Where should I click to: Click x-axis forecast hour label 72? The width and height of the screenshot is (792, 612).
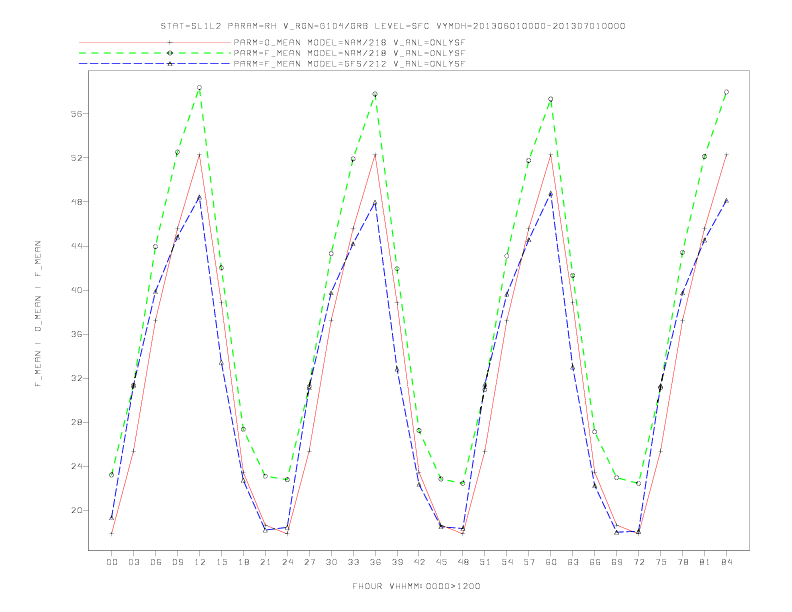tap(639, 562)
